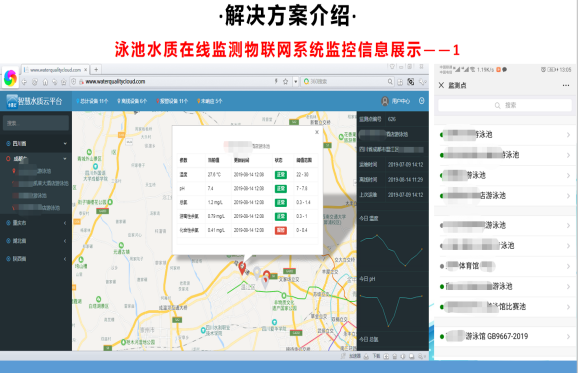Bookmark page with the star icon

click(x=285, y=82)
